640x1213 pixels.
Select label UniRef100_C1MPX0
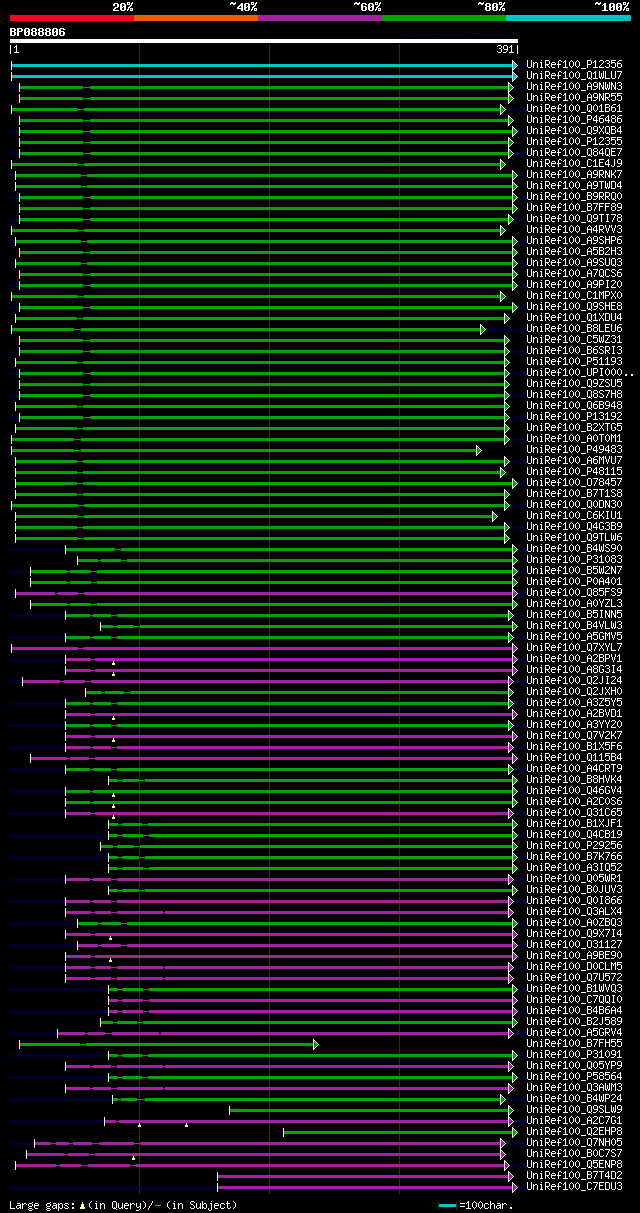[x=574, y=295]
